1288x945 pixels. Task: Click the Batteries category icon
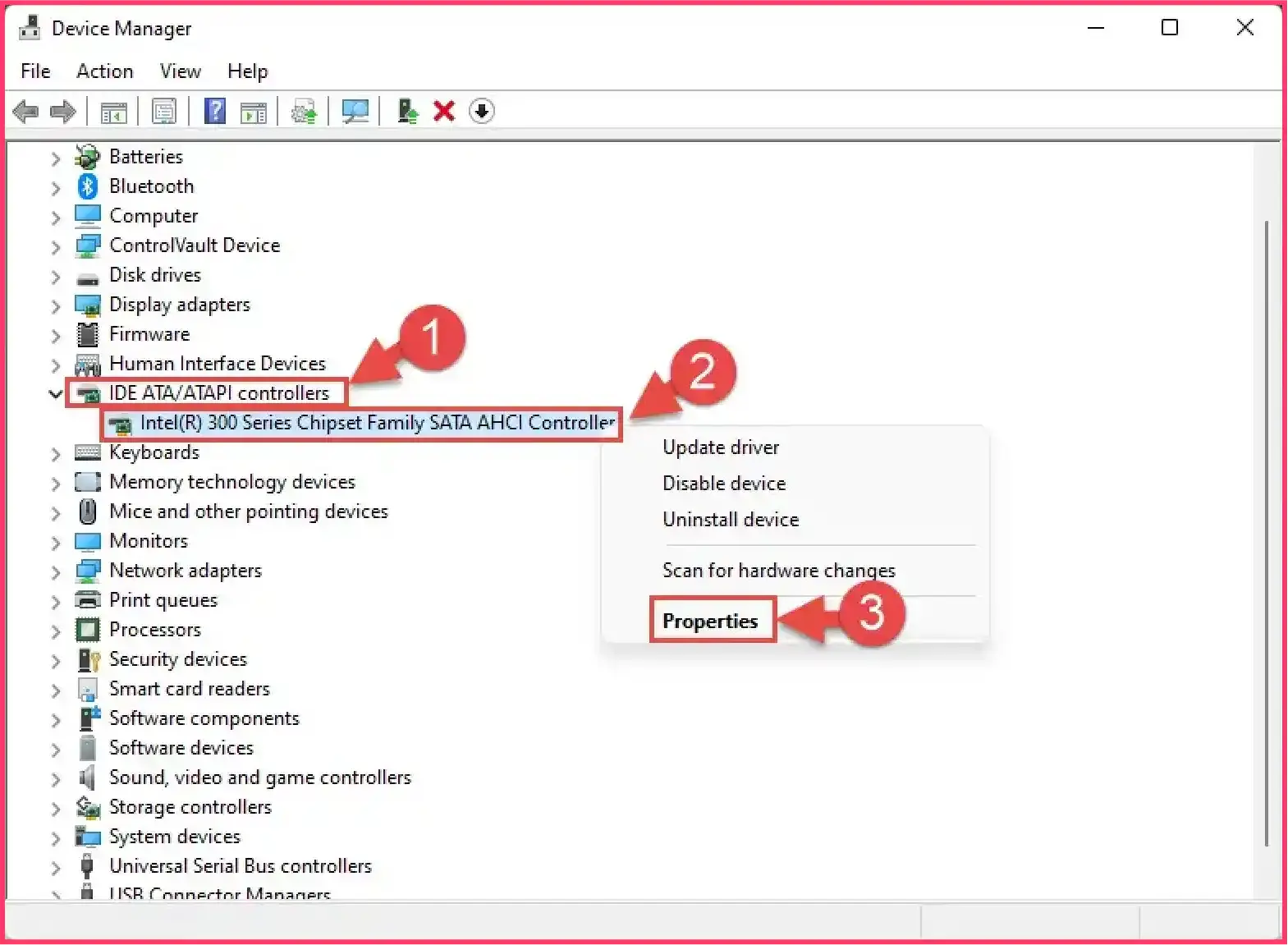(87, 157)
